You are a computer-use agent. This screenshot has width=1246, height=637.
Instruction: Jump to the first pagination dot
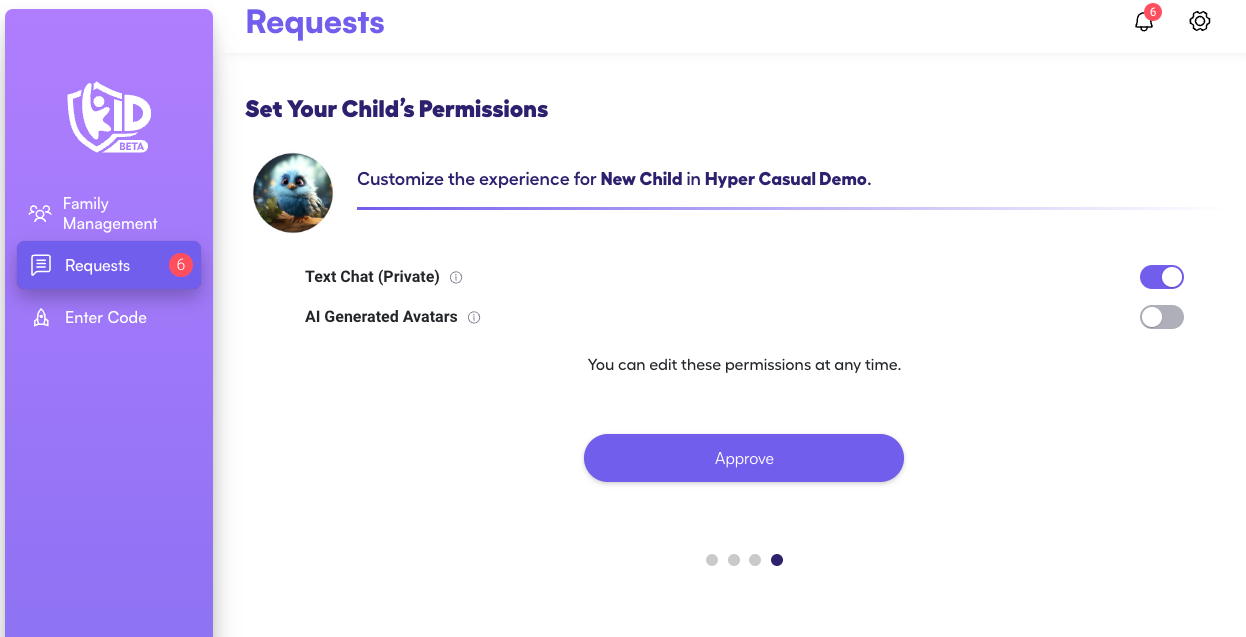click(712, 560)
